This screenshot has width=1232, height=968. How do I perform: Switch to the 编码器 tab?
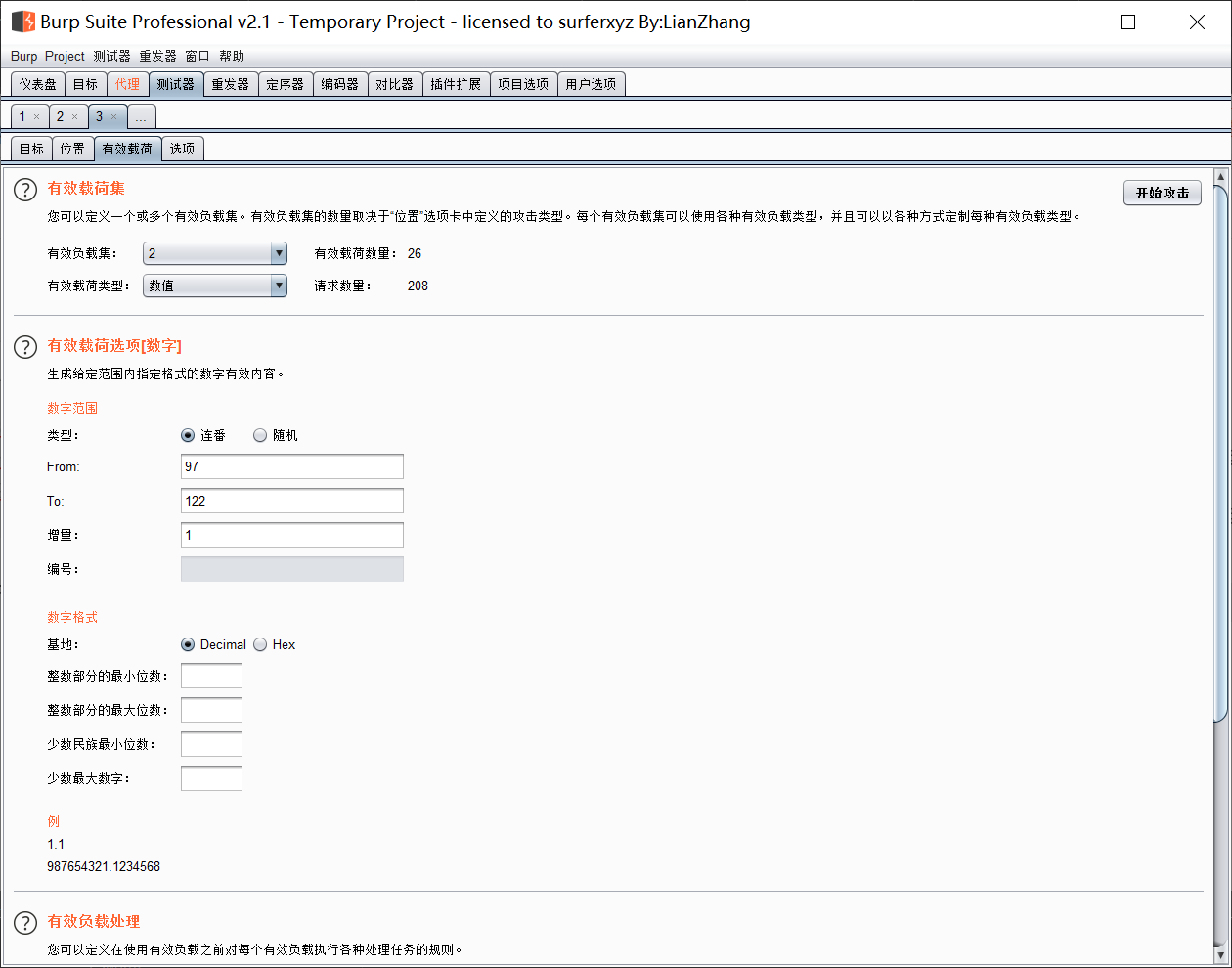tap(340, 85)
